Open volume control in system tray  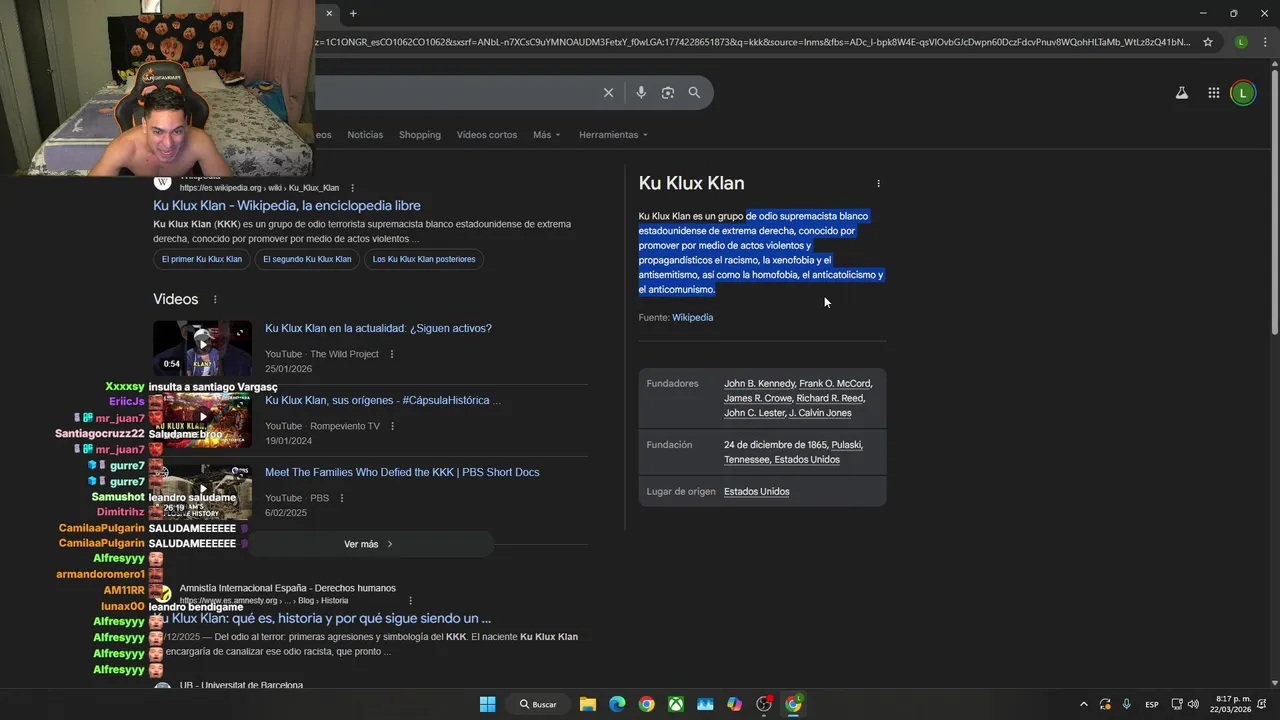[1193, 704]
